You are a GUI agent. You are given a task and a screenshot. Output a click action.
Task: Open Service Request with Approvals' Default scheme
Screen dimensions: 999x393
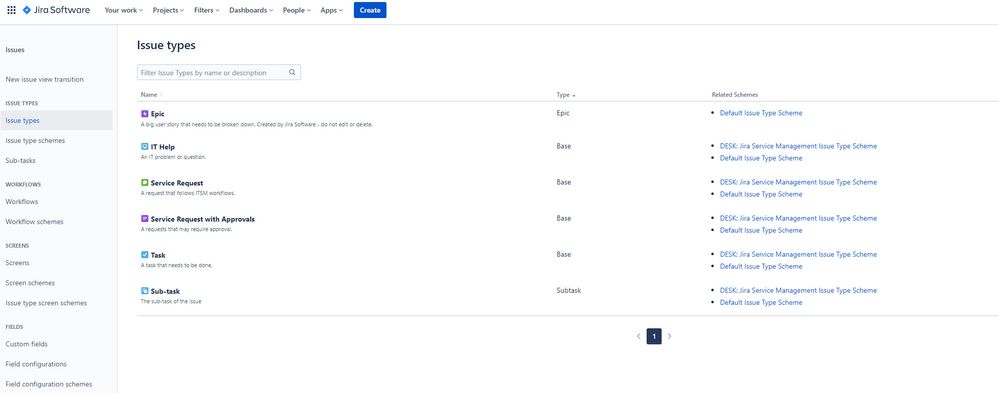click(761, 231)
